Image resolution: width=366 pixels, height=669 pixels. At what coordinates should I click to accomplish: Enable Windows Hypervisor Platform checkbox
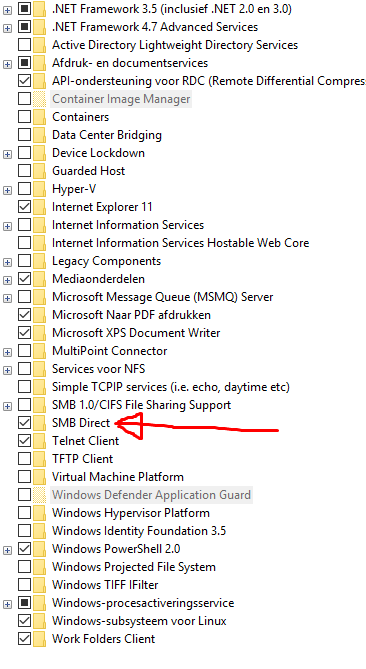click(x=25, y=513)
